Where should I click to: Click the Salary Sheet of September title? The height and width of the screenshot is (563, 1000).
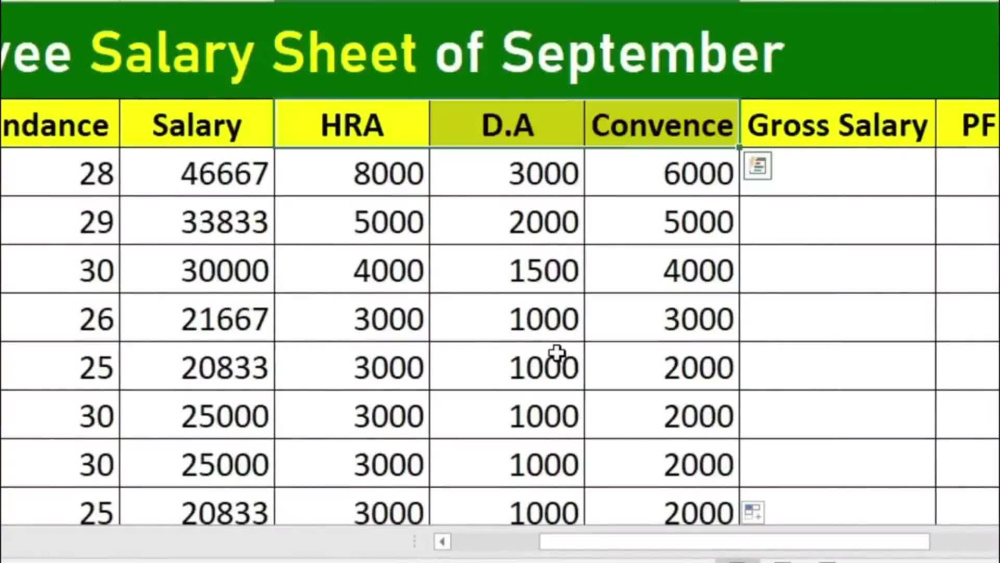[x=437, y=52]
